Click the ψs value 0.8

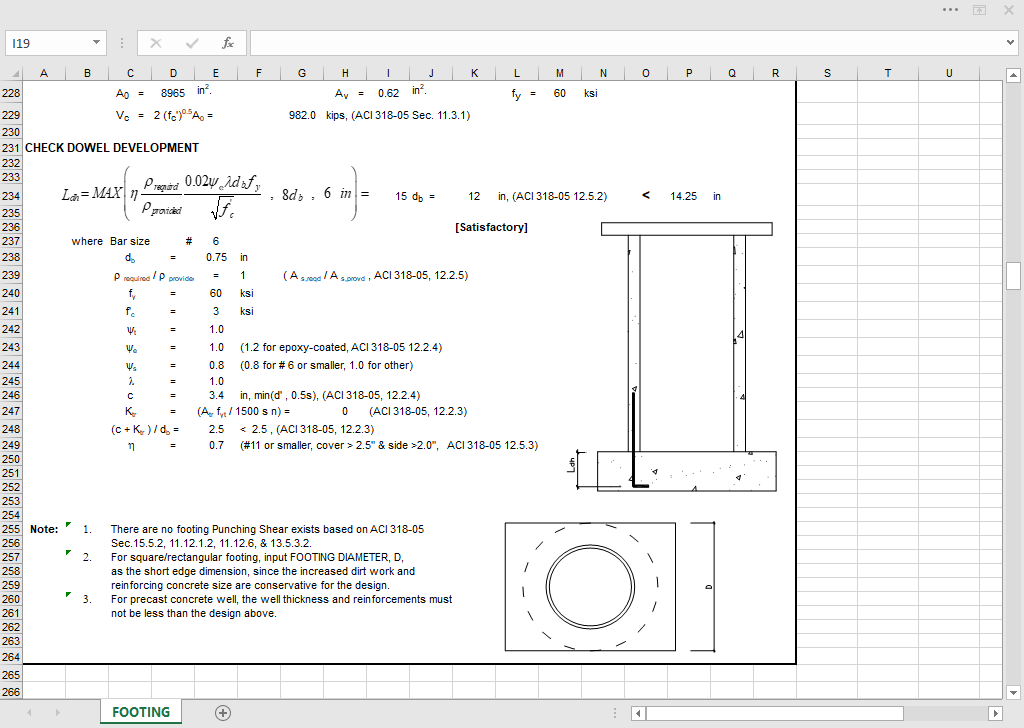pyautogui.click(x=216, y=366)
